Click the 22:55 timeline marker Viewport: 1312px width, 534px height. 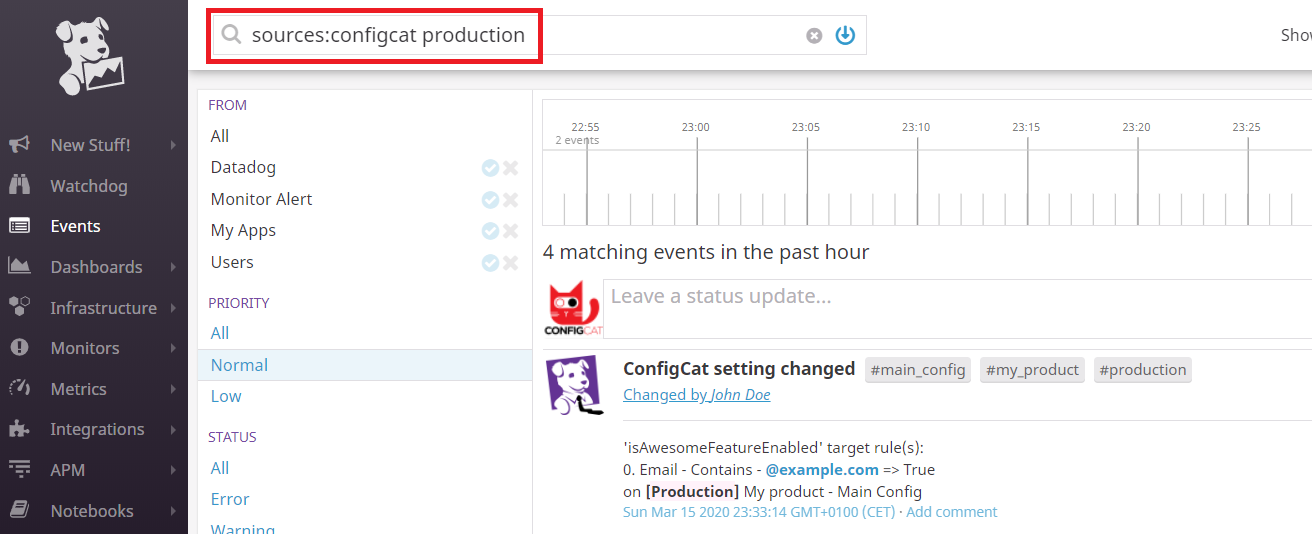[x=585, y=127]
